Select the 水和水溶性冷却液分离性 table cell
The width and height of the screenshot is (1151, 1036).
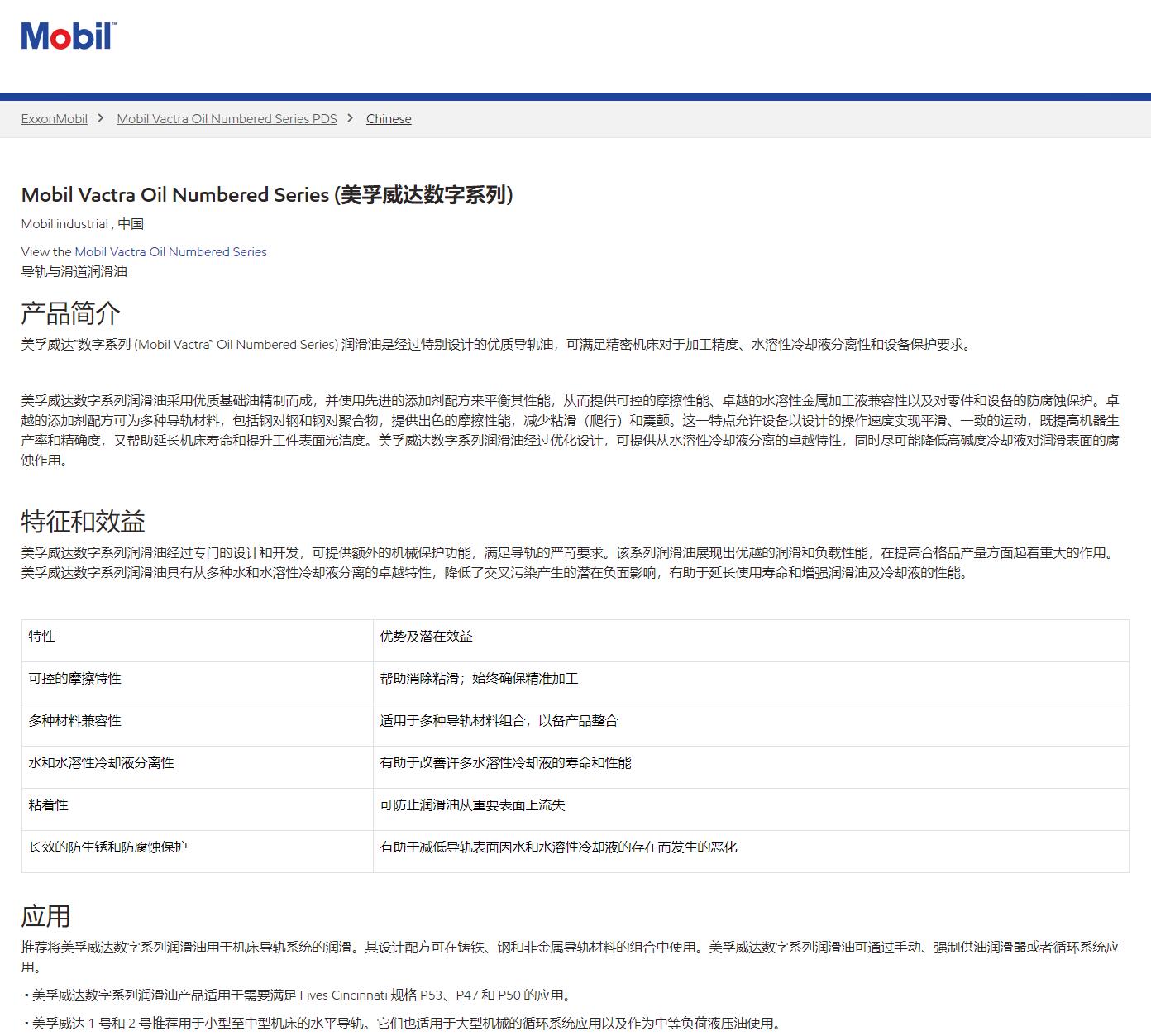click(198, 767)
